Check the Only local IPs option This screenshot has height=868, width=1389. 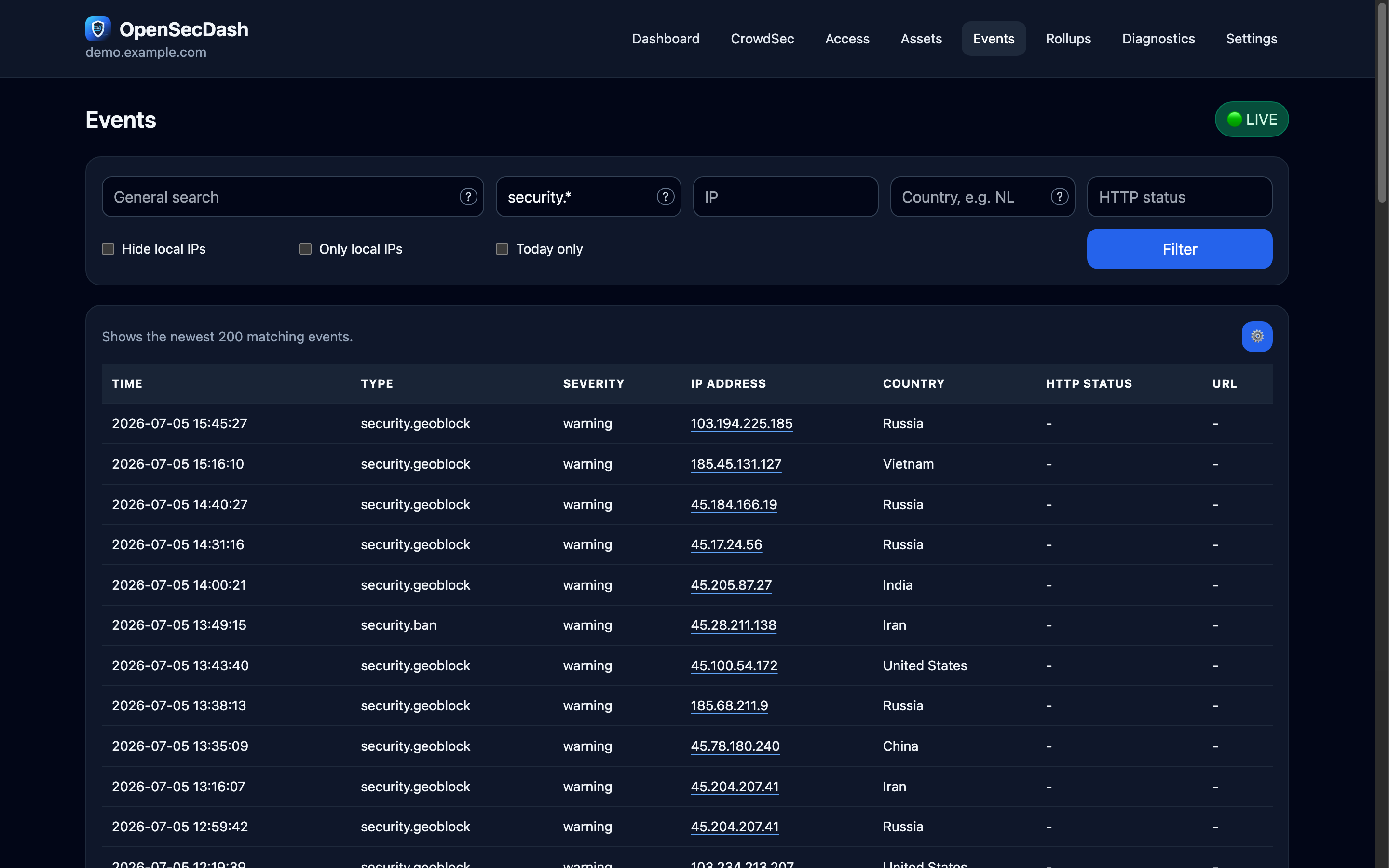305,248
